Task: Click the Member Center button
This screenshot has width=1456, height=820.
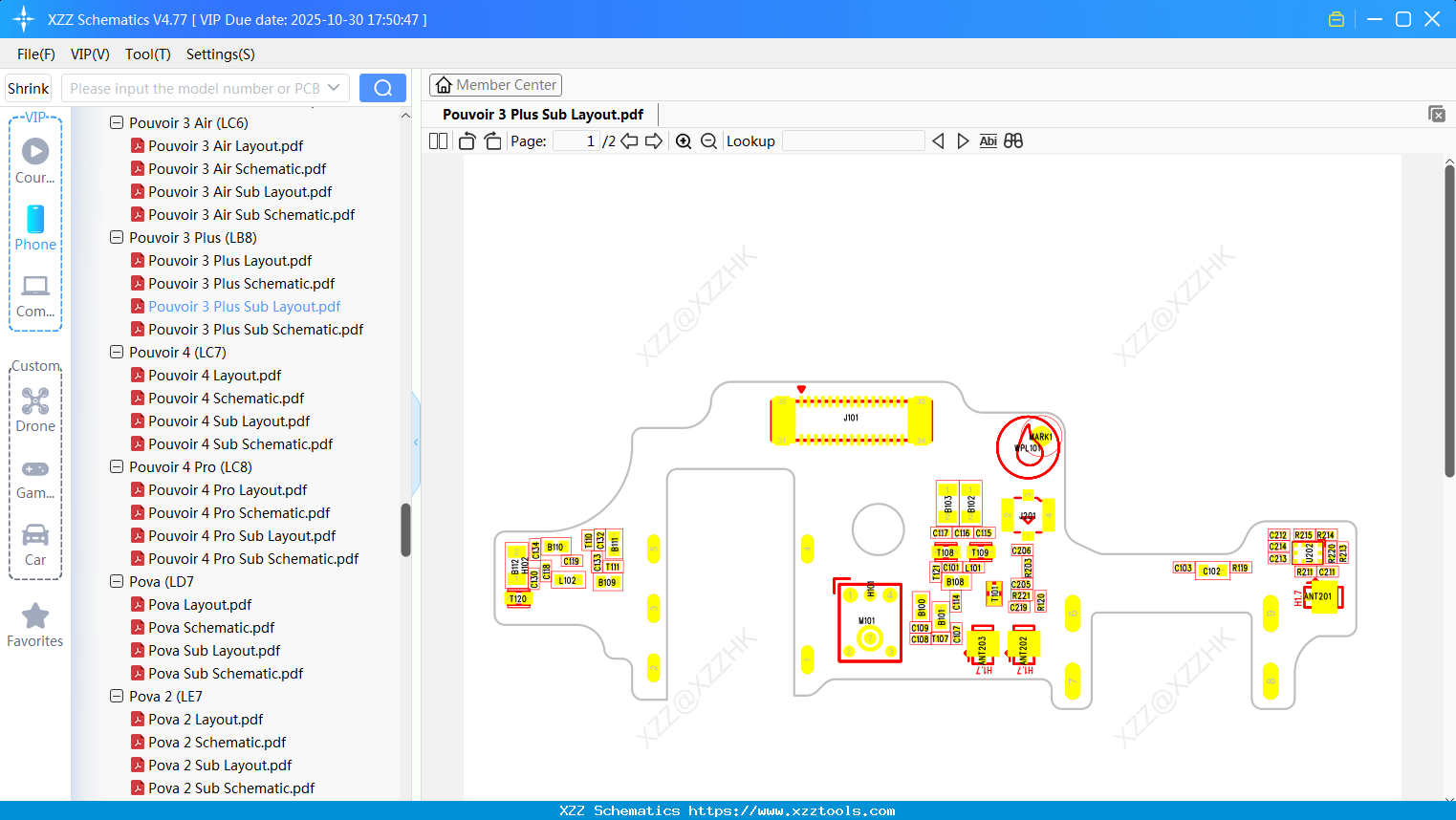Action: (x=495, y=85)
